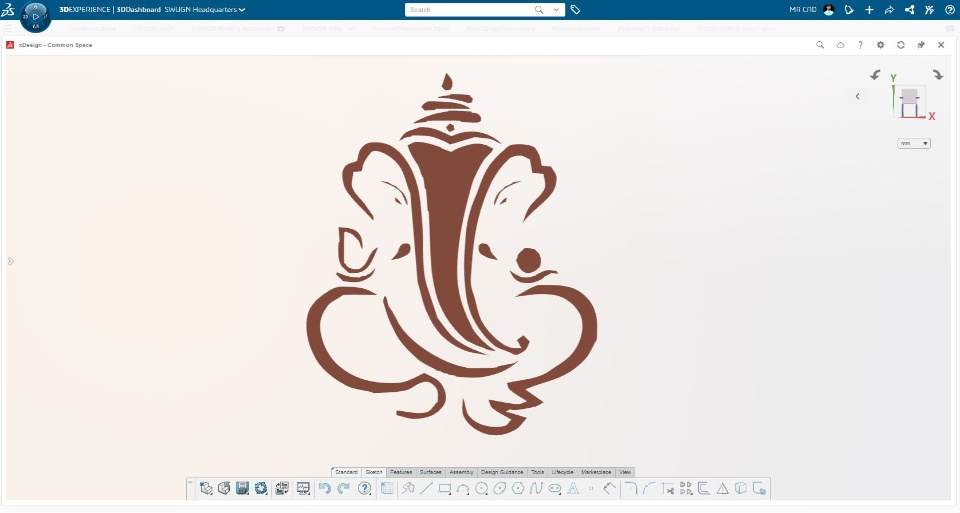960x513 pixels.
Task: Switch to the View tab
Action: click(624, 472)
